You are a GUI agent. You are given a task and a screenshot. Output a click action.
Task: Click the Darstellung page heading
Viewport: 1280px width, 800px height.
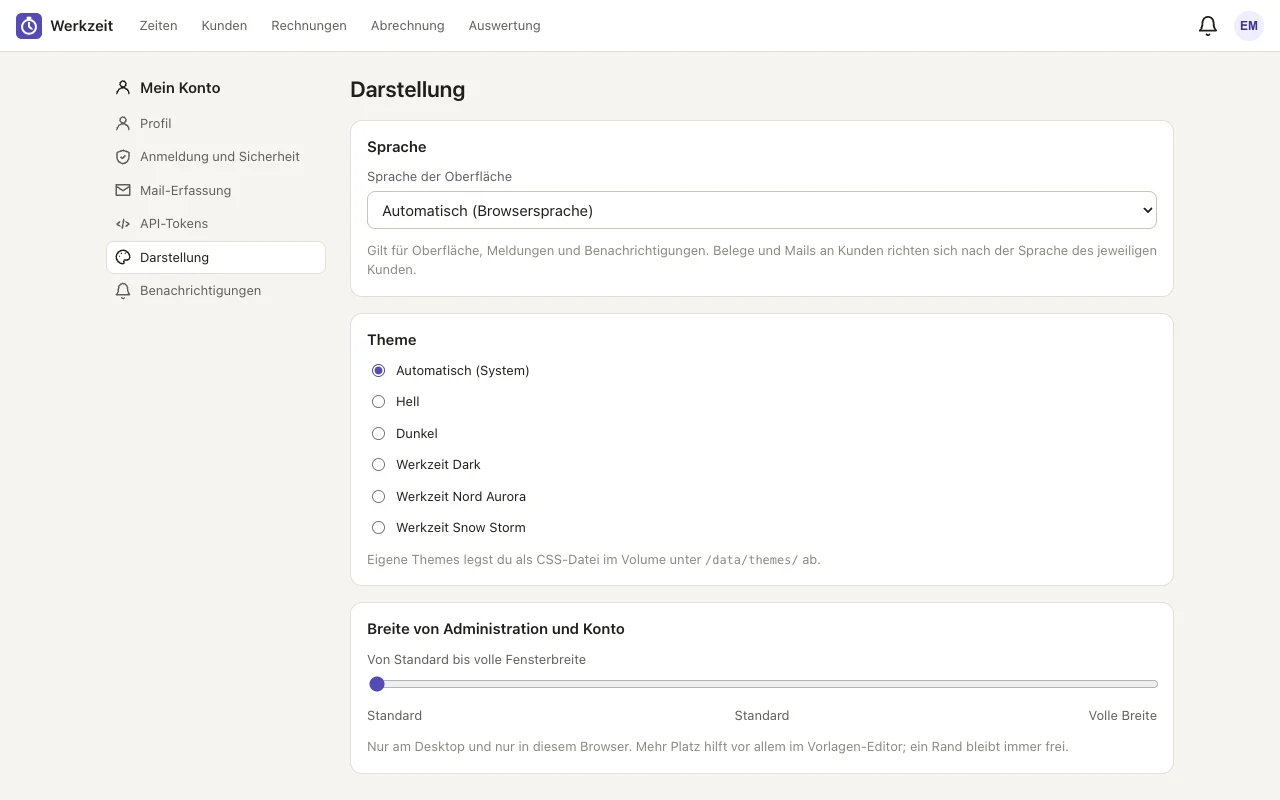click(408, 89)
